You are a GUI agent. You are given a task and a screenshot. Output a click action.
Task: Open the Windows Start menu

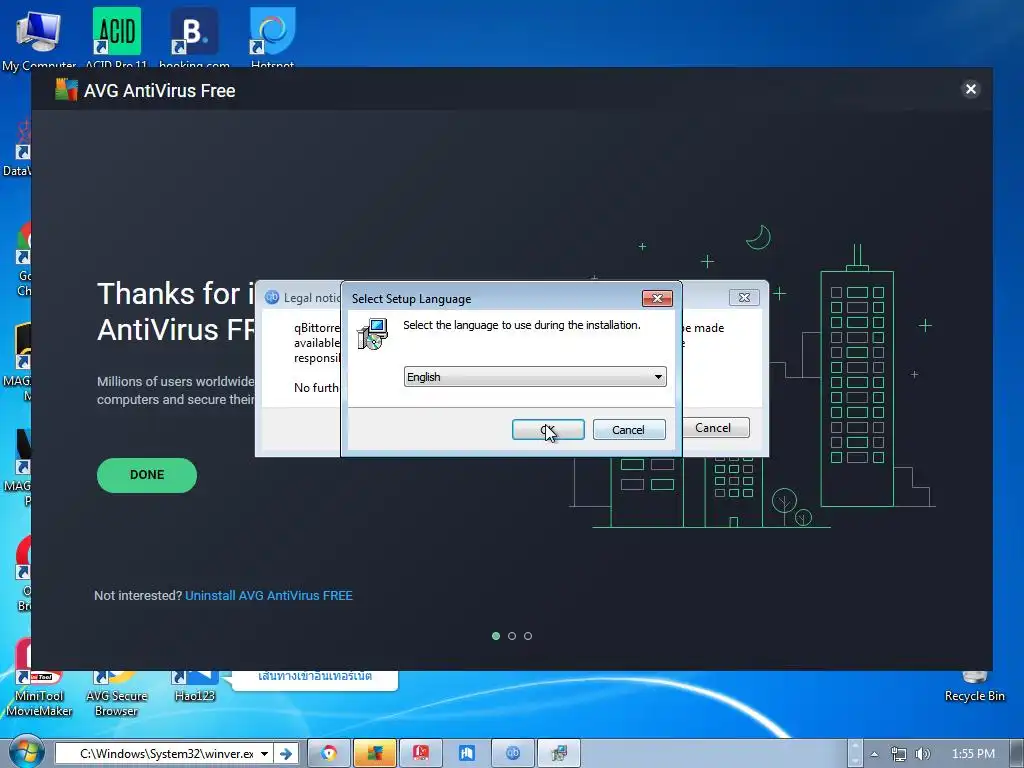point(26,752)
